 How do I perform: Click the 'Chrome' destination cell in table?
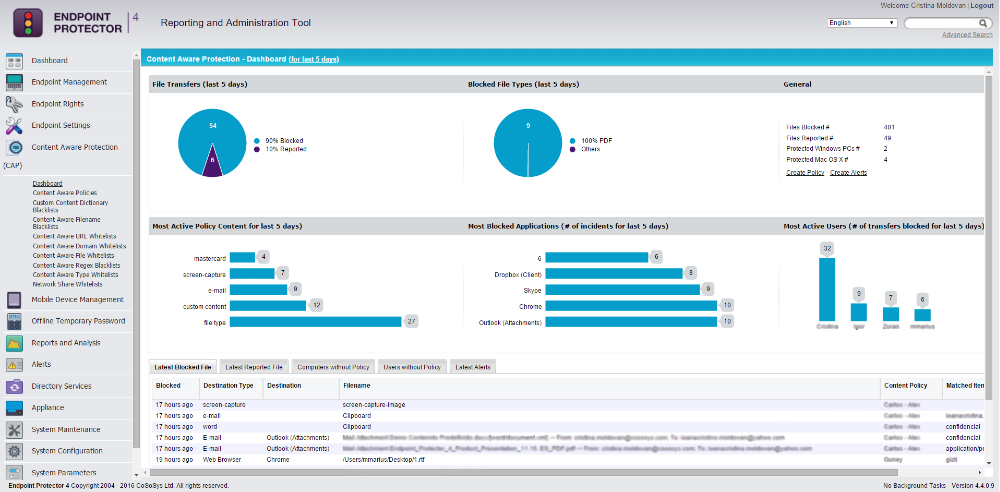277,459
